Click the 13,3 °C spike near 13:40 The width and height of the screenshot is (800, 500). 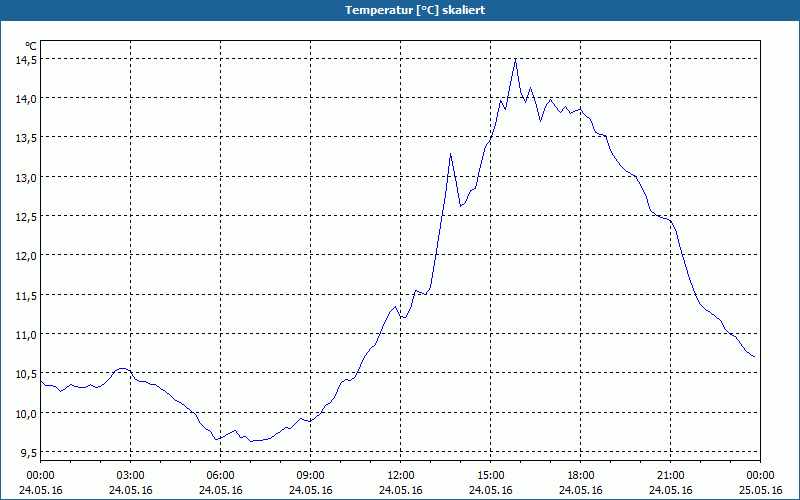[451, 154]
